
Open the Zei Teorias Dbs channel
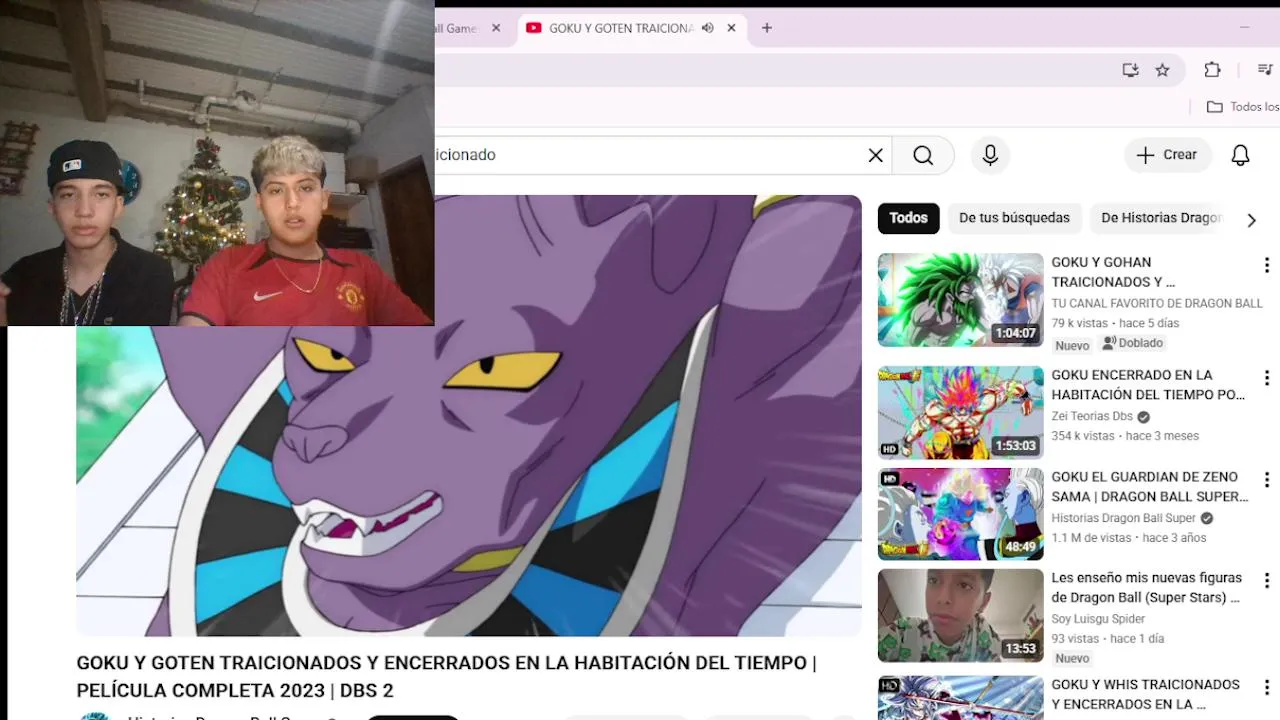tap(1092, 416)
